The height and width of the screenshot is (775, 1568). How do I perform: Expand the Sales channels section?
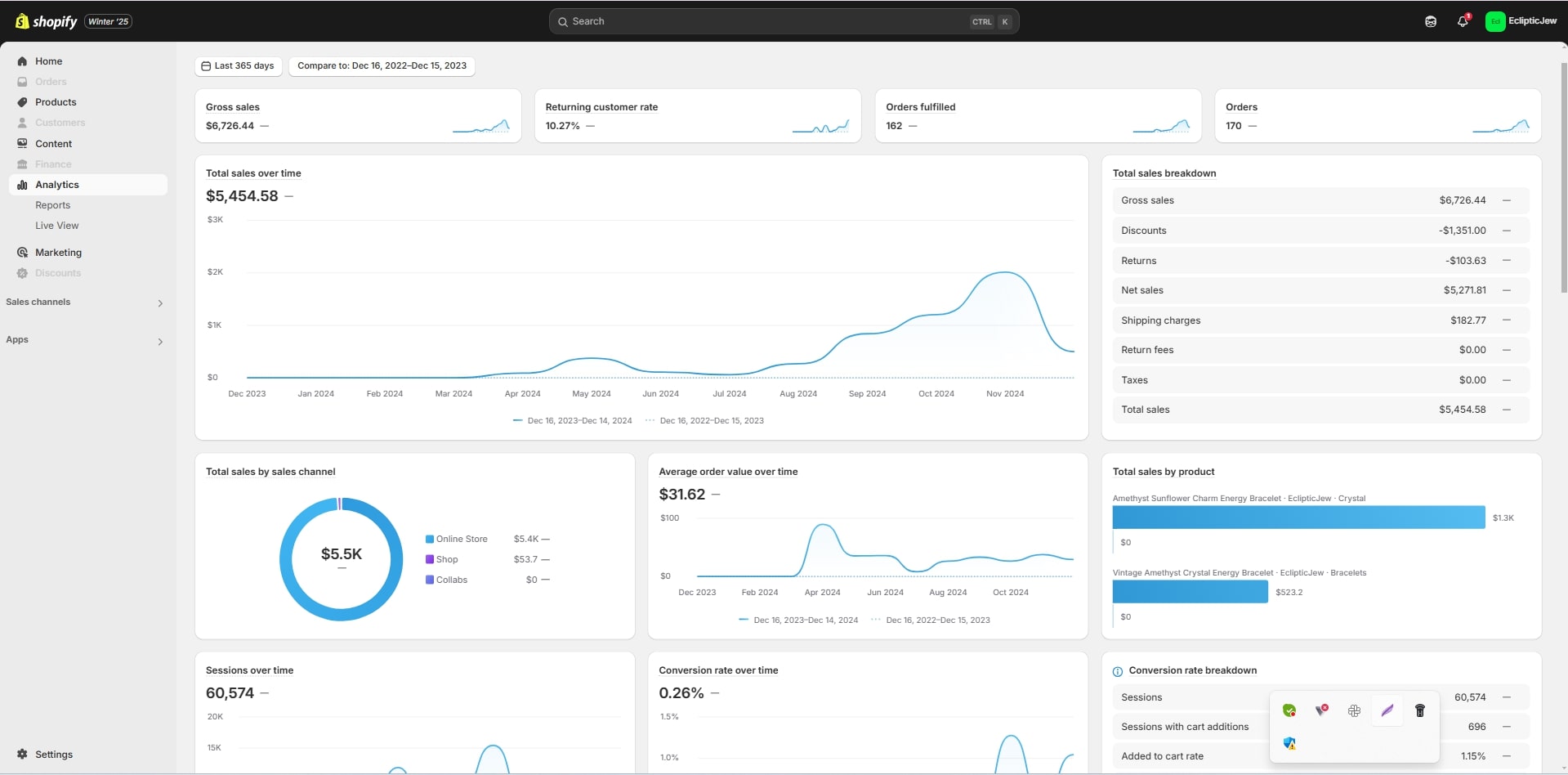point(160,303)
